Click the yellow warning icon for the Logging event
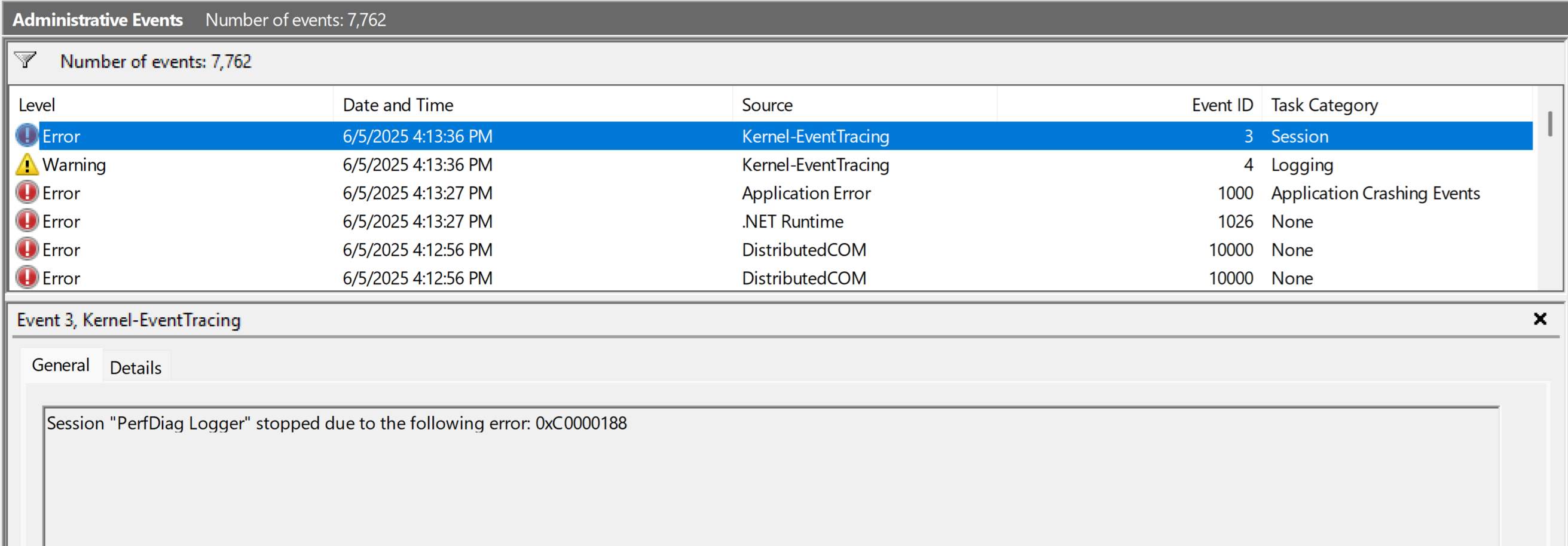1568x546 pixels. [27, 165]
